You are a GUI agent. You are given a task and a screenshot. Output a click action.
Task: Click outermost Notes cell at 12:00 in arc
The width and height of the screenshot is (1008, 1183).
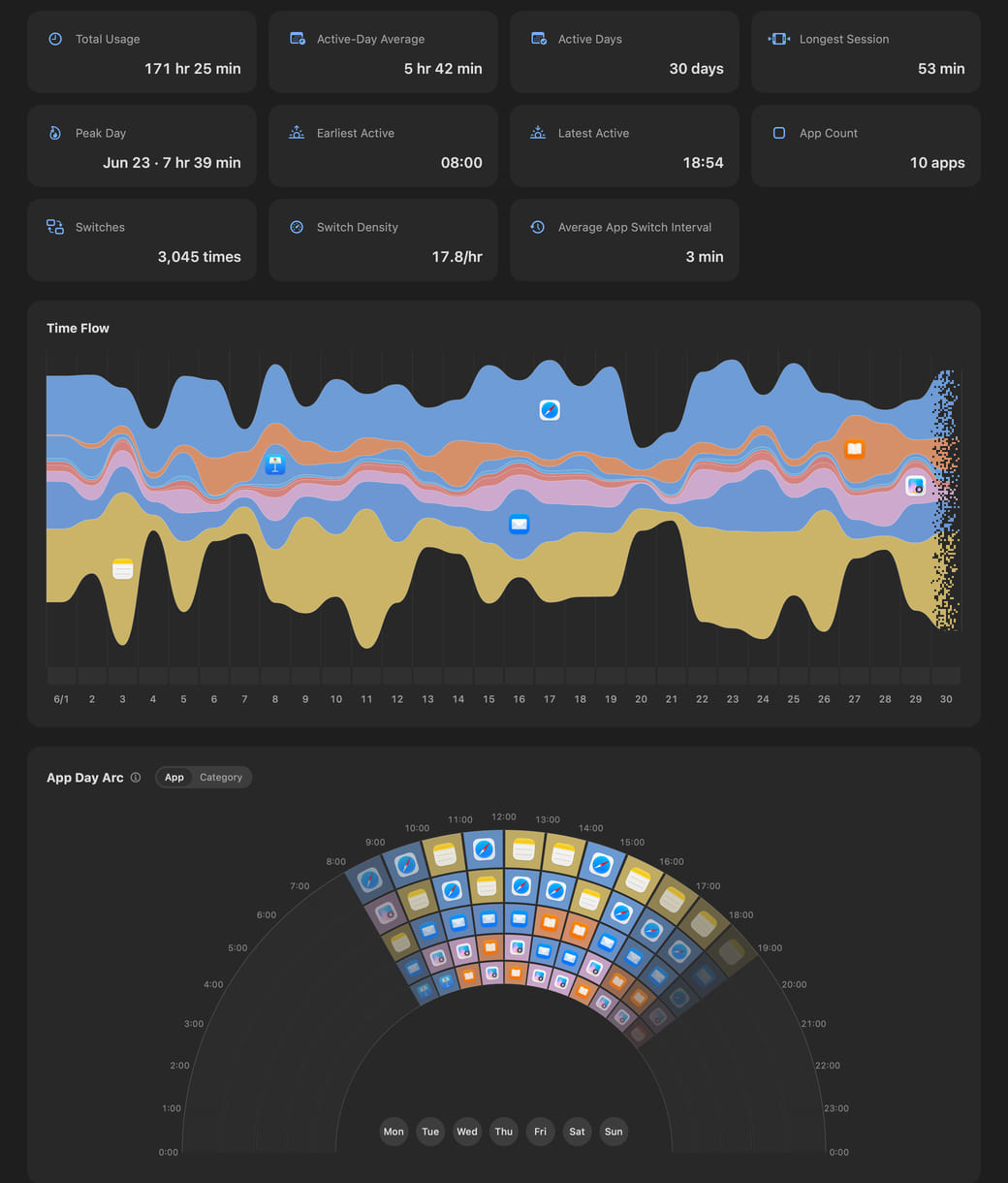523,850
